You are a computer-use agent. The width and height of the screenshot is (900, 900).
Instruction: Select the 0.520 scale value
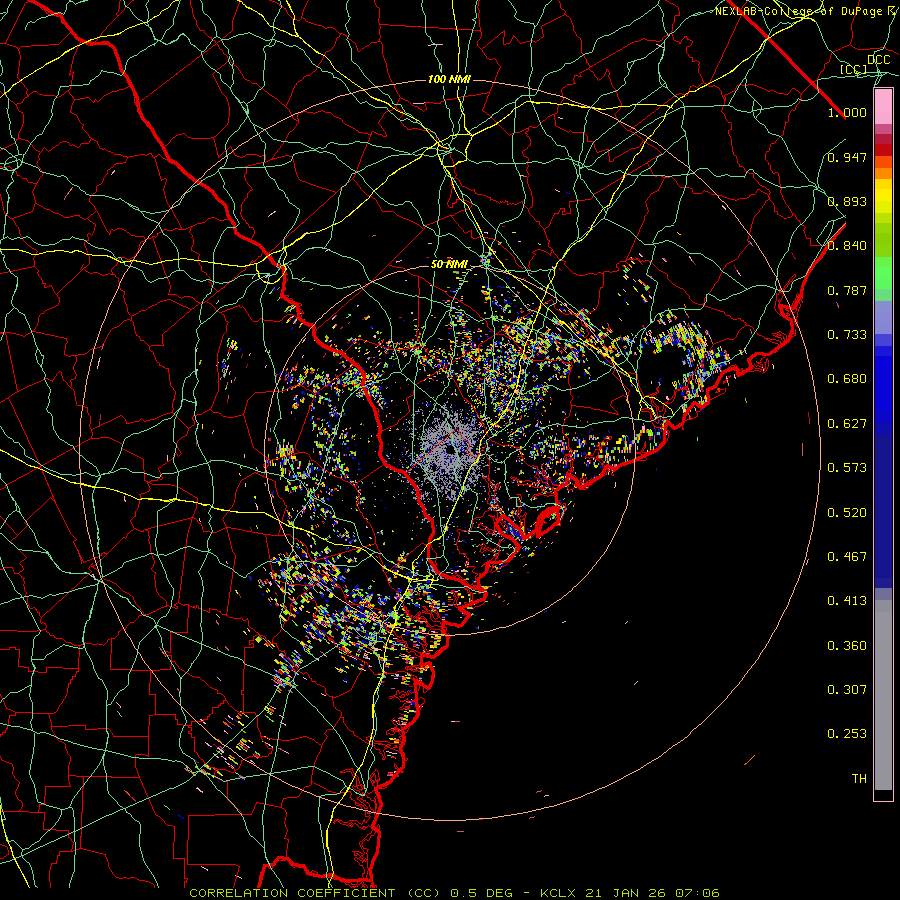[x=847, y=513]
